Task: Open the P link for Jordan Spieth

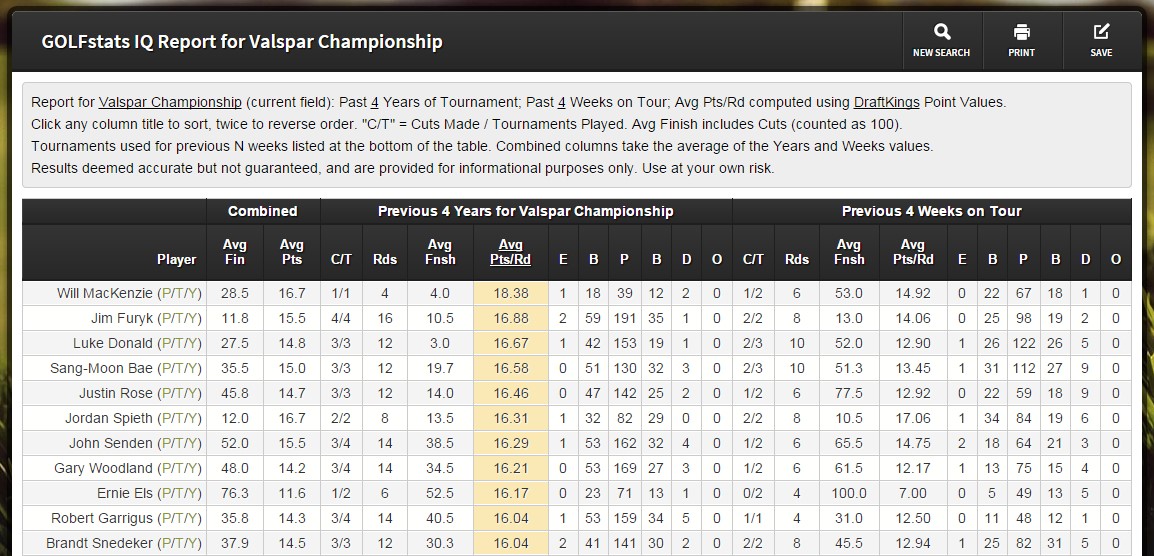Action: coord(165,419)
